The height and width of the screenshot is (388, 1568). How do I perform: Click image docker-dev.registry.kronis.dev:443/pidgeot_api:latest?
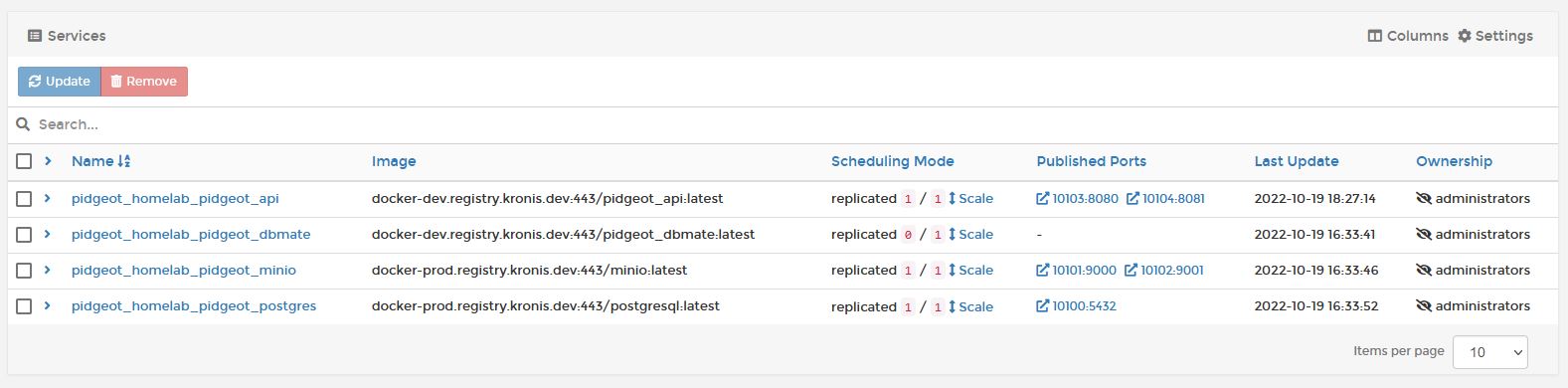click(x=548, y=199)
